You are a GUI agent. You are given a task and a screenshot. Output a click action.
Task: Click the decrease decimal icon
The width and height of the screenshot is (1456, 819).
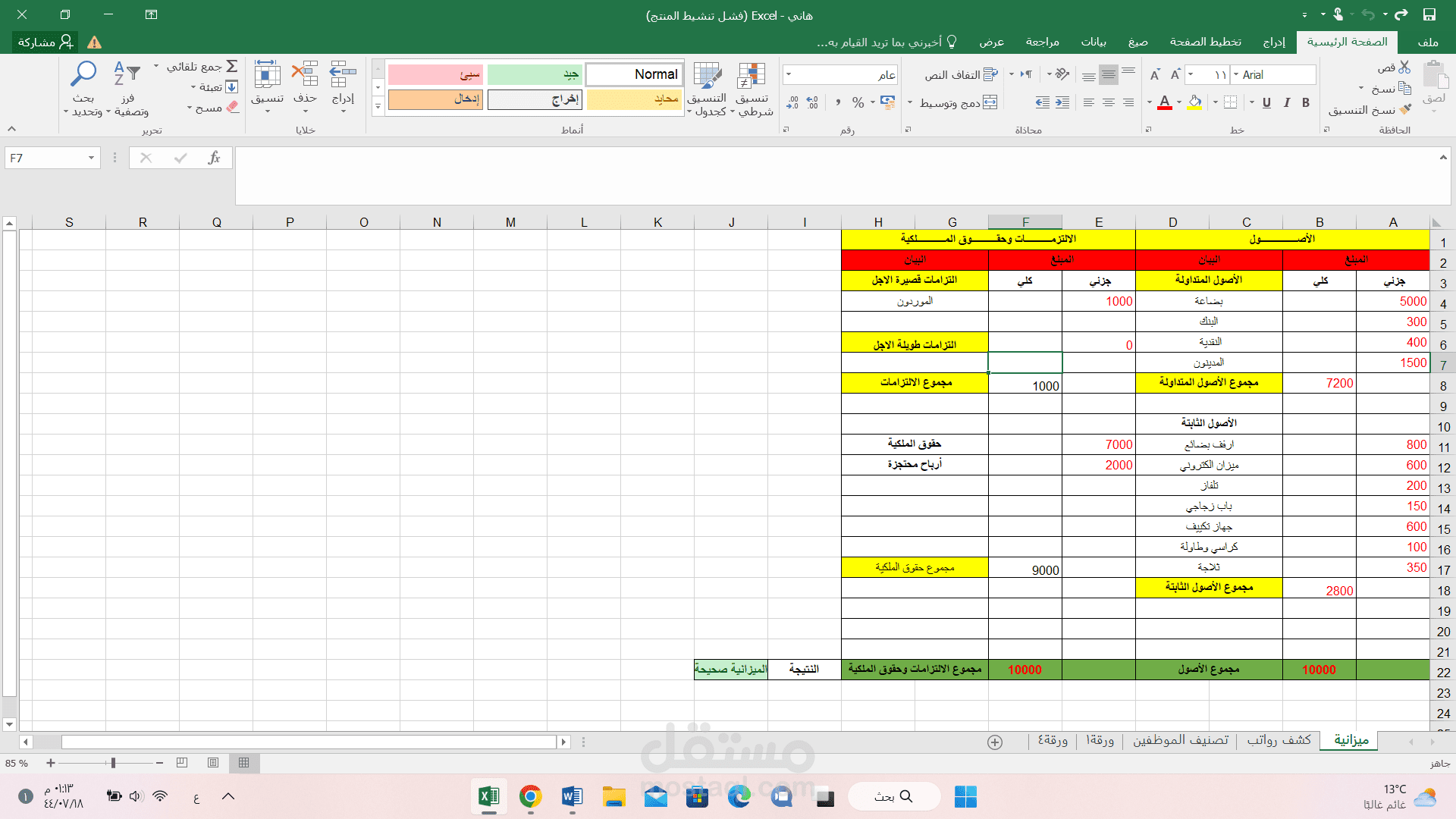click(x=792, y=102)
